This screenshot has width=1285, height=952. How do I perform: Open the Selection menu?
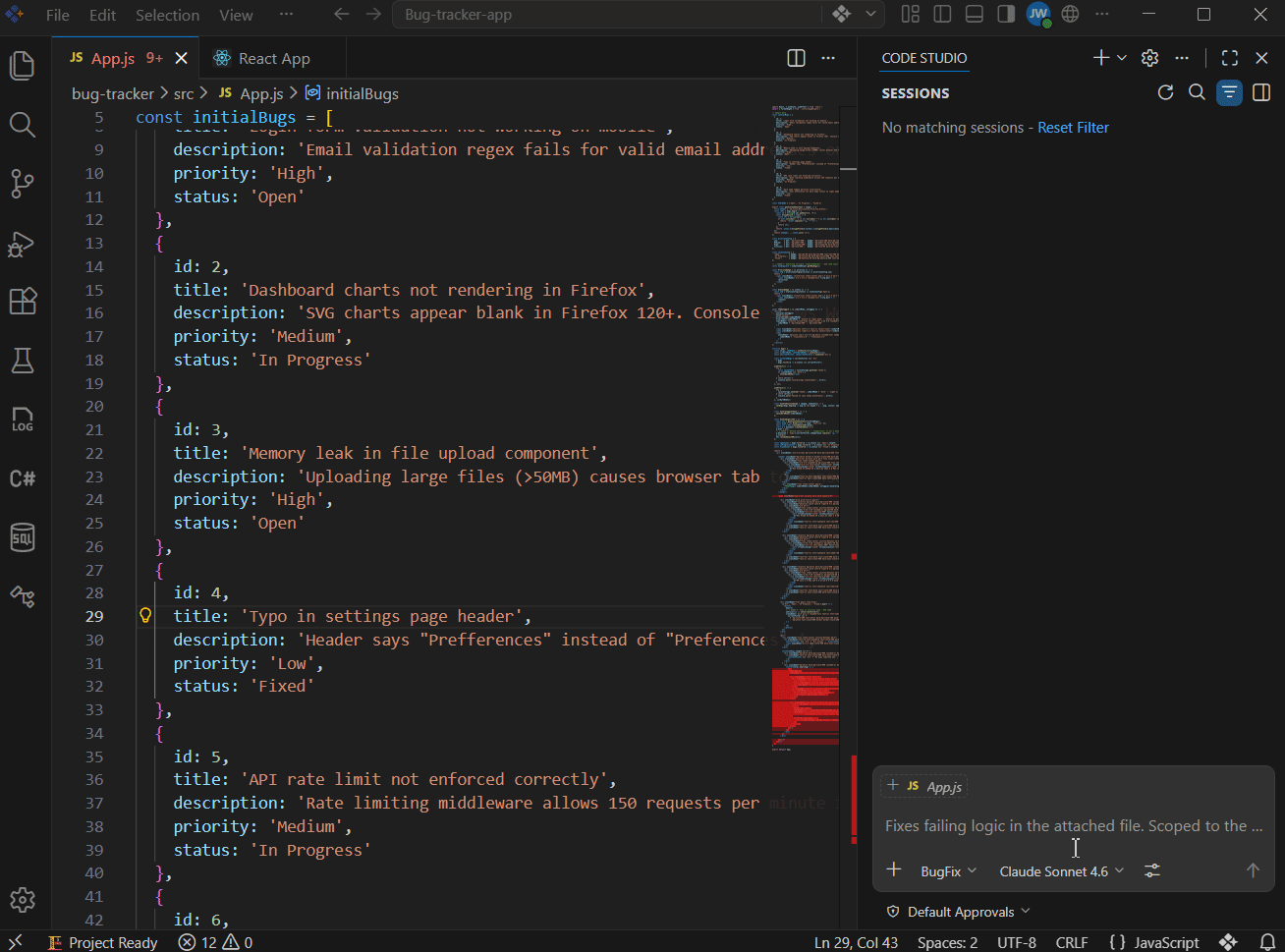point(167,15)
